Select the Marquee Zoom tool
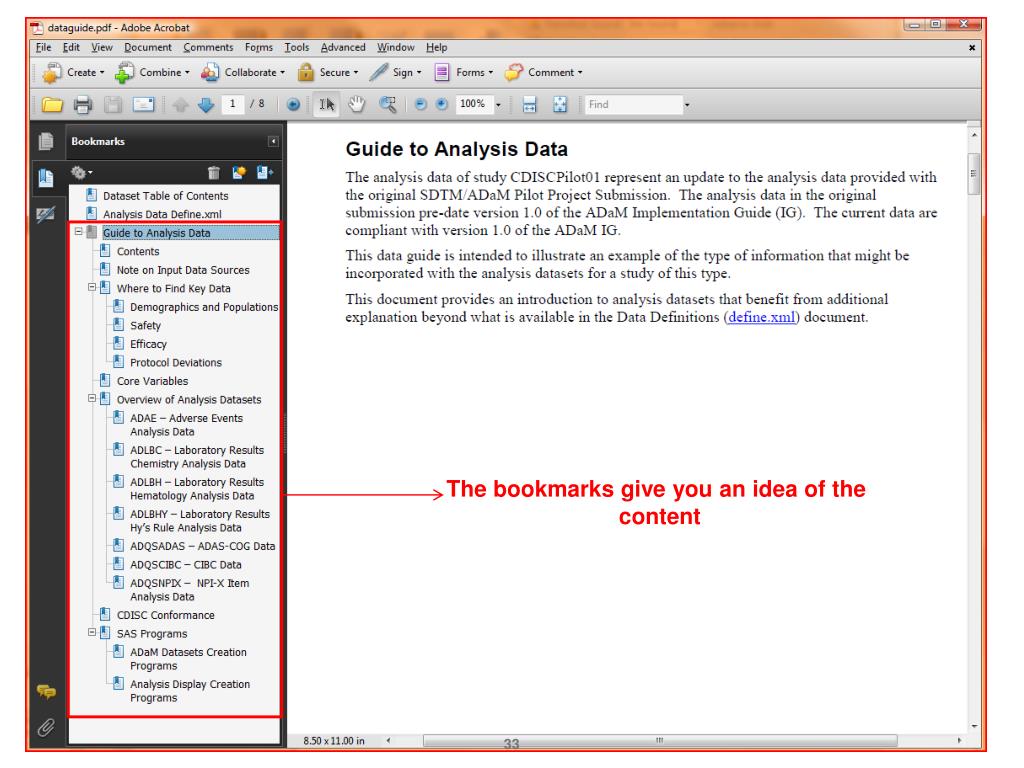Image resolution: width=1024 pixels, height=768 pixels. pyautogui.click(x=388, y=104)
